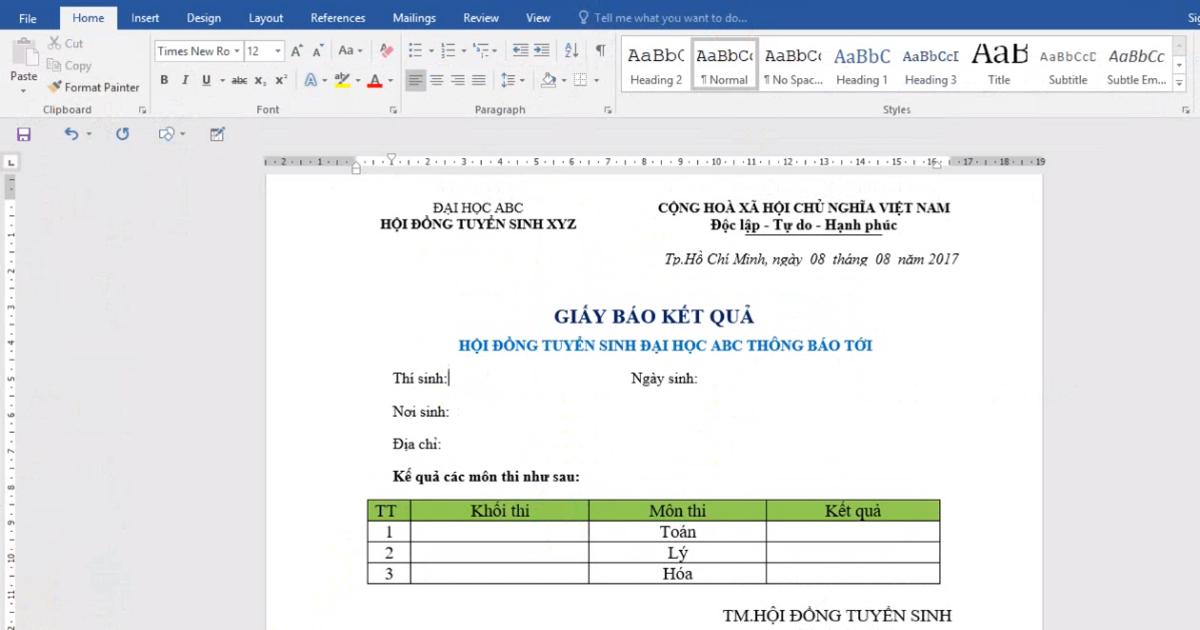Toggle the Show/Hide paragraph marks icon
Viewport: 1200px width, 630px height.
click(x=600, y=50)
